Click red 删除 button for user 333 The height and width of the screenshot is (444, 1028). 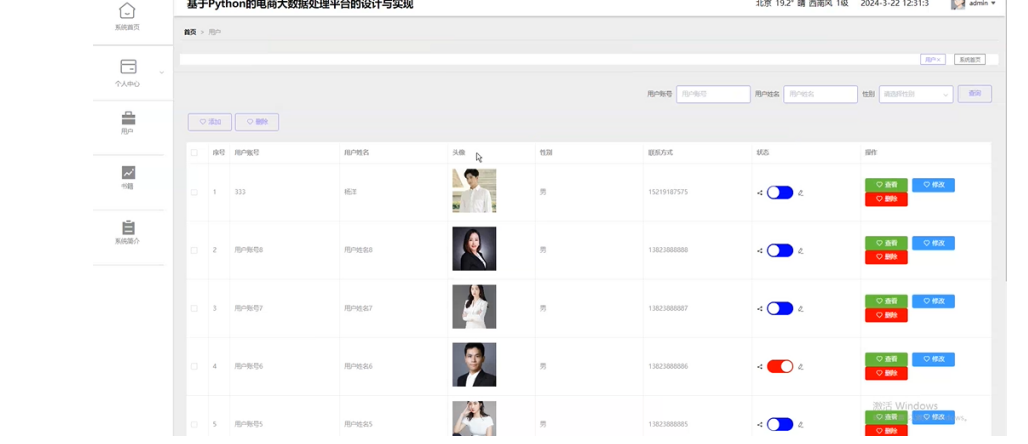[886, 199]
